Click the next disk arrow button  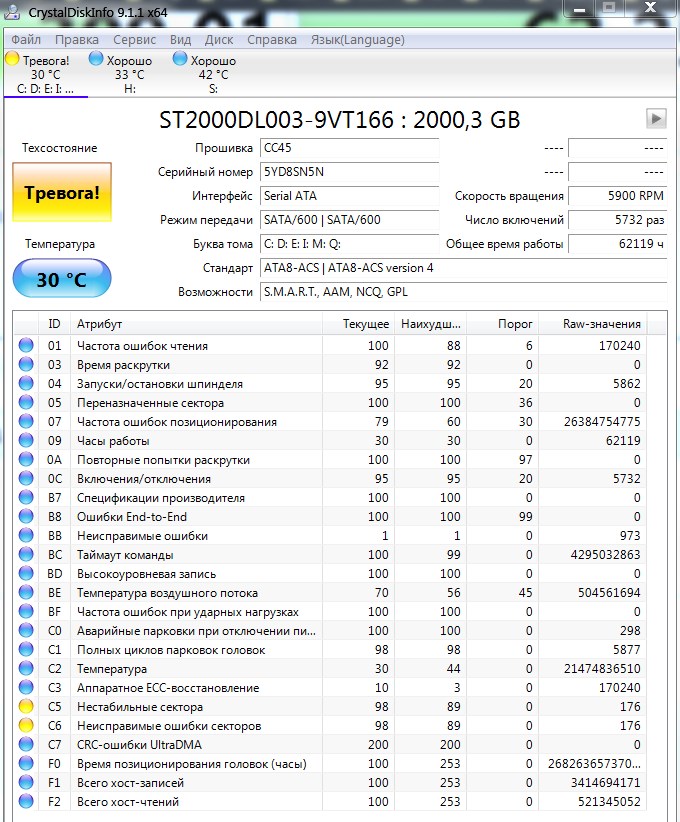[656, 118]
